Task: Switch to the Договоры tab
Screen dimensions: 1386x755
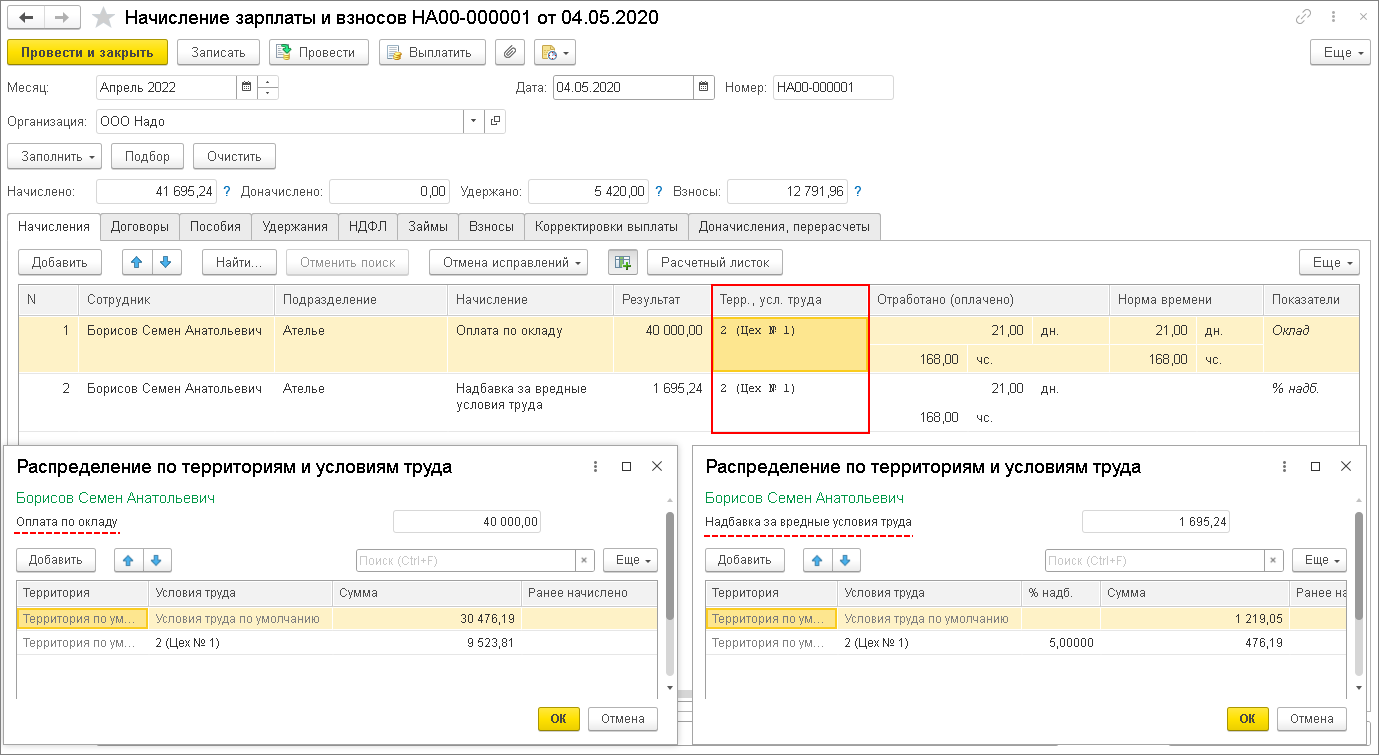Action: tap(141, 227)
